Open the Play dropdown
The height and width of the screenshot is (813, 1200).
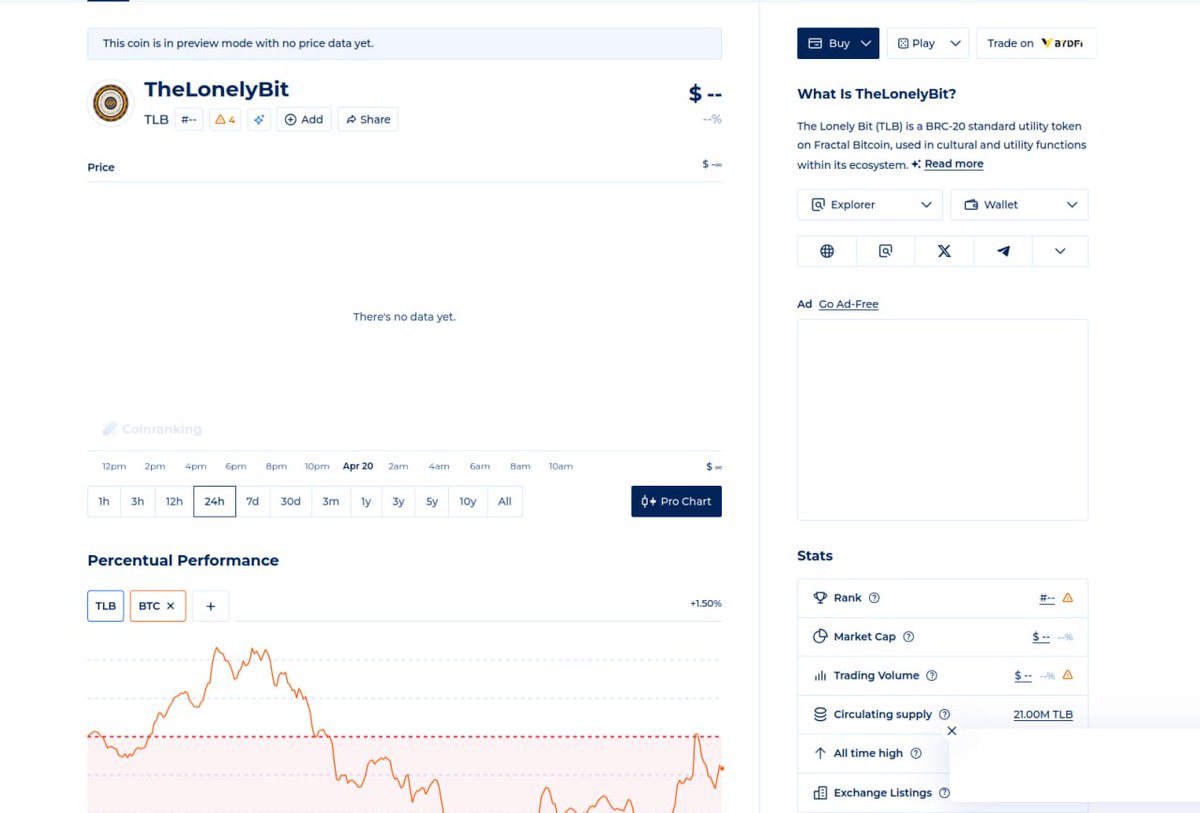pyautogui.click(x=928, y=43)
